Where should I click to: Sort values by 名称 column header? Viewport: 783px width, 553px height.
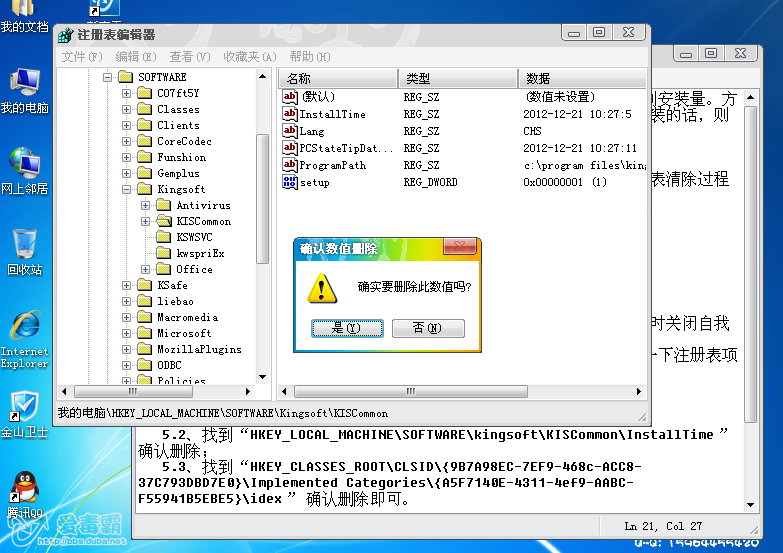coord(337,78)
